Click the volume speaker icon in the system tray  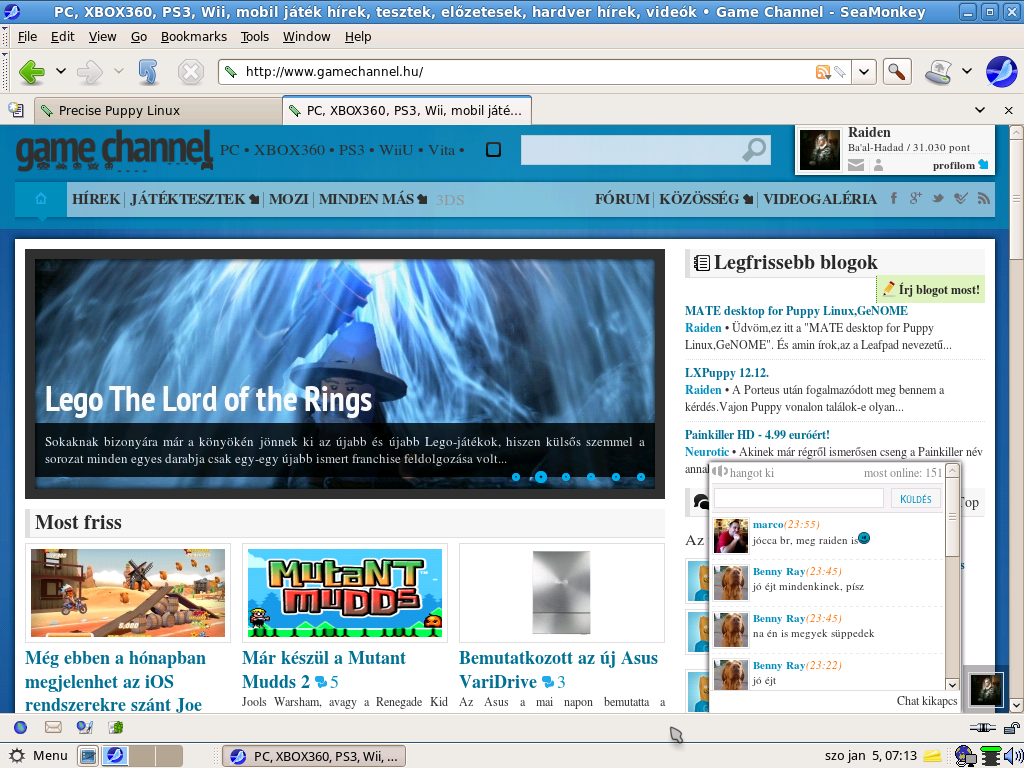click(x=1014, y=756)
